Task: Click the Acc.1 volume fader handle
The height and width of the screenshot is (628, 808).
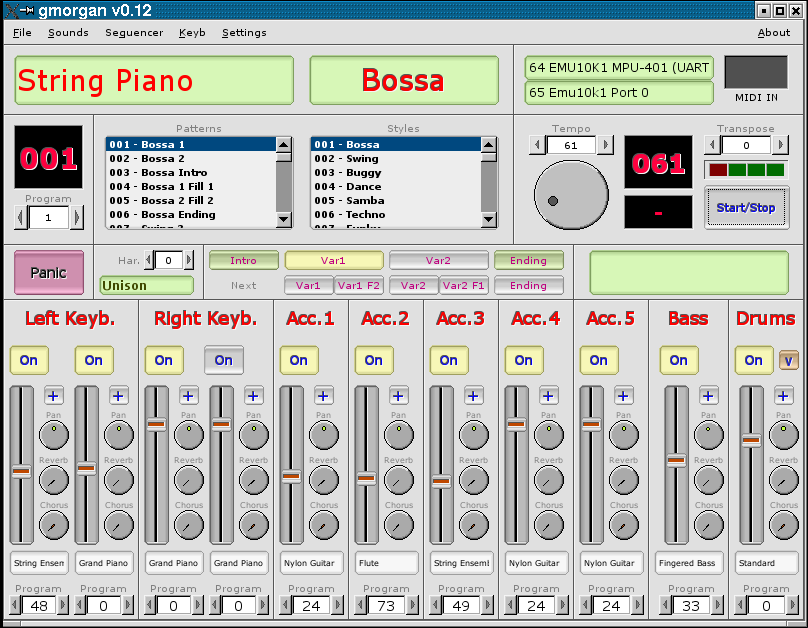Action: click(291, 476)
